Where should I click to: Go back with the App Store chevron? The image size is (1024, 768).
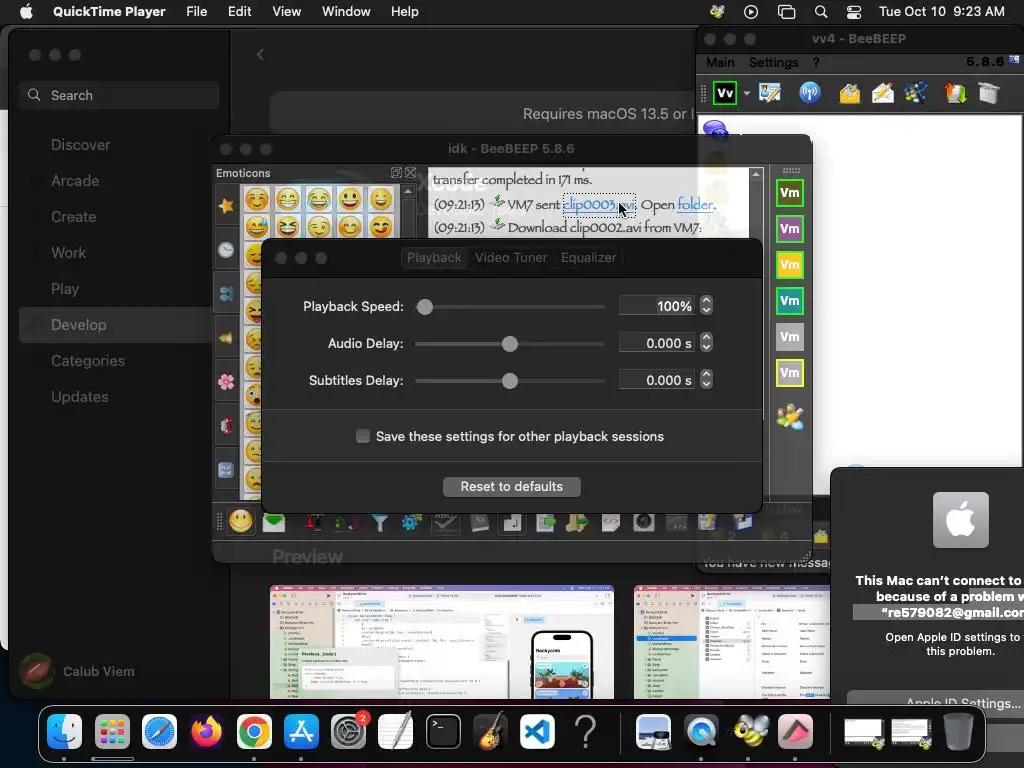[260, 55]
